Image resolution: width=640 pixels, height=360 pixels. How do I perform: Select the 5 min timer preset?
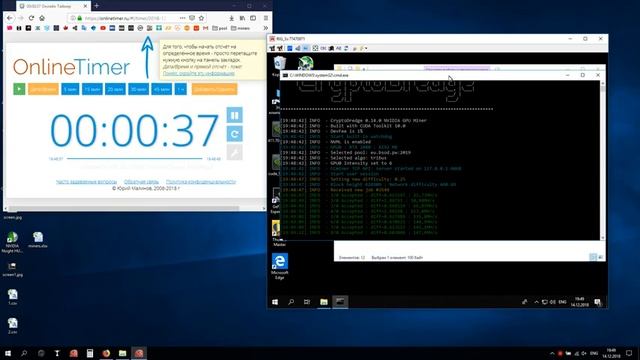(x=70, y=89)
